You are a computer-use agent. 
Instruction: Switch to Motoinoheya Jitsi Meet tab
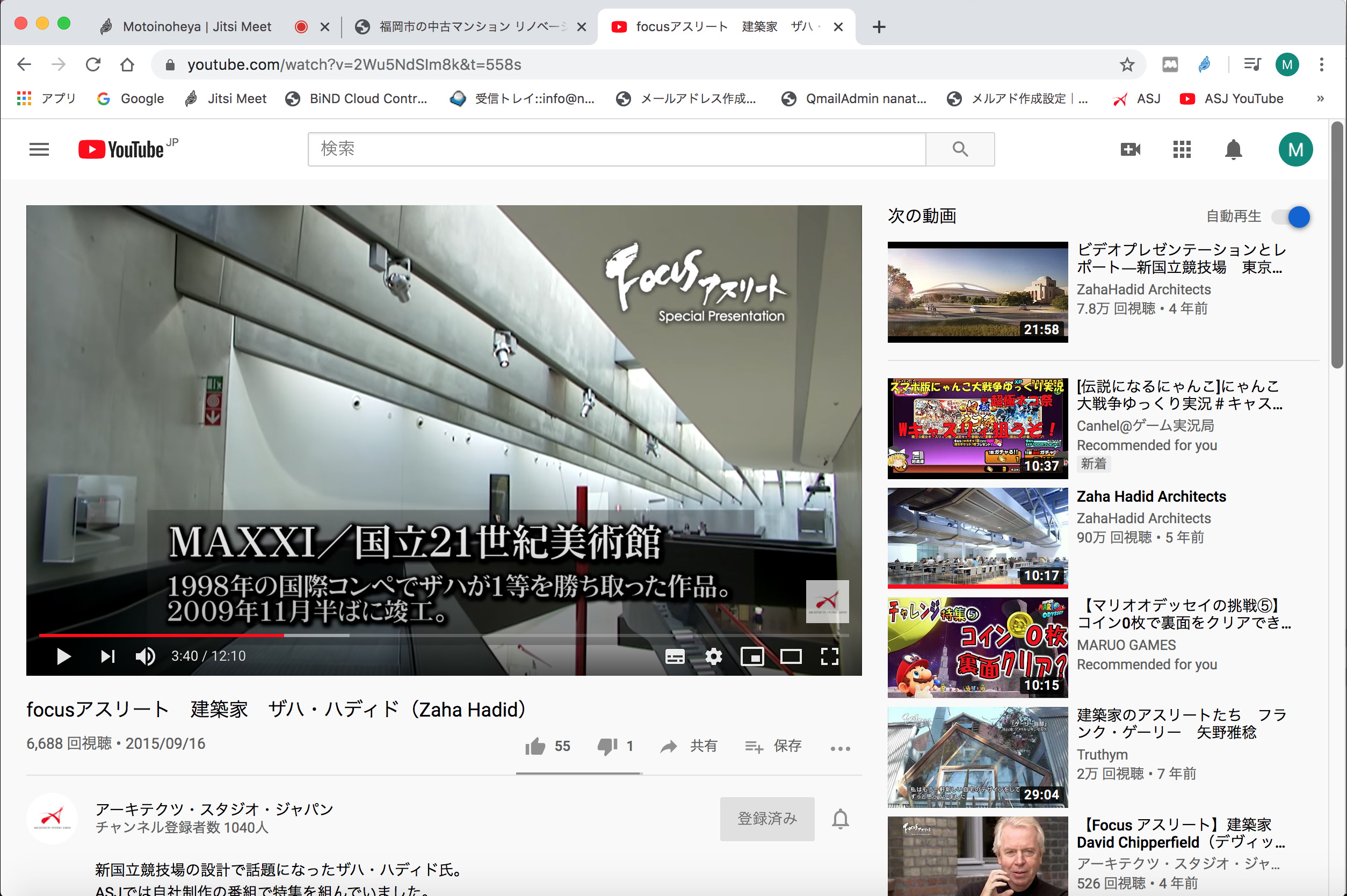pyautogui.click(x=197, y=27)
